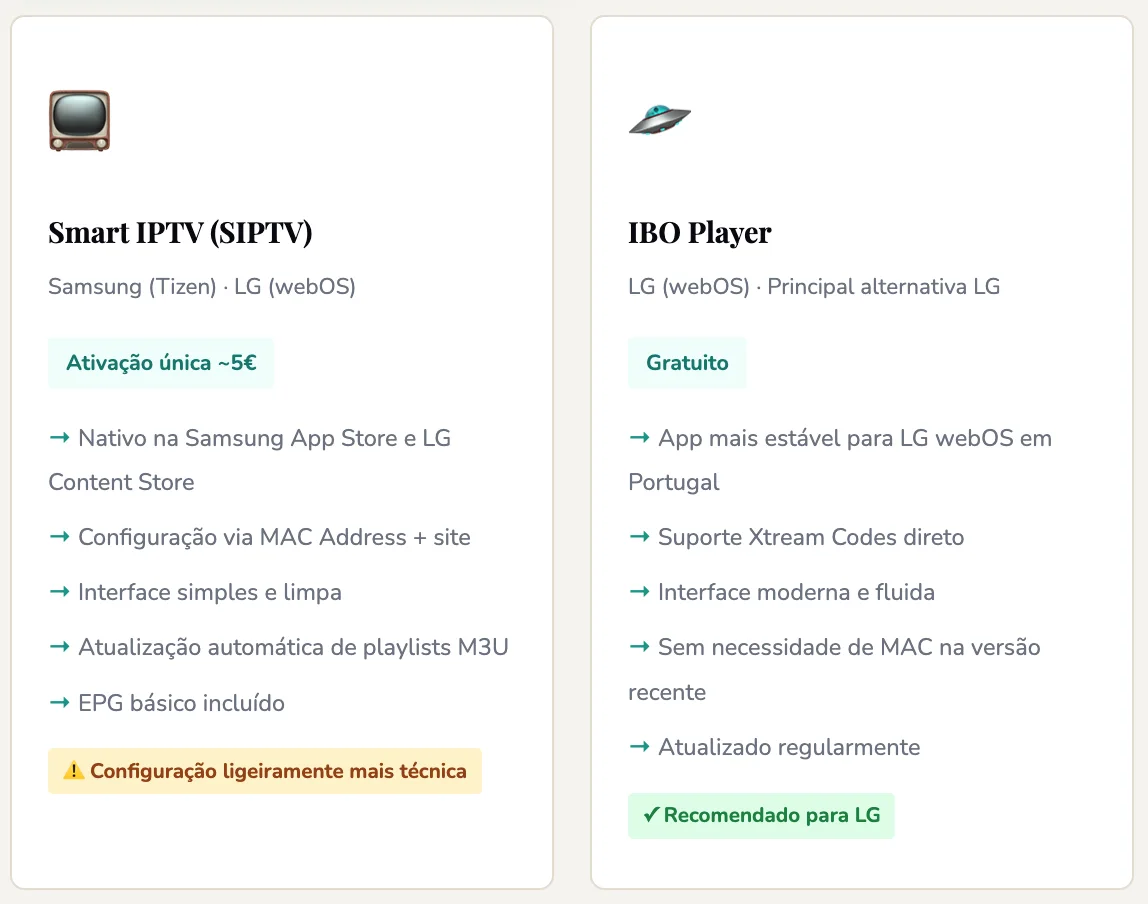
Task: Click the Ativação única ~5€ price badge
Action: pos(161,362)
